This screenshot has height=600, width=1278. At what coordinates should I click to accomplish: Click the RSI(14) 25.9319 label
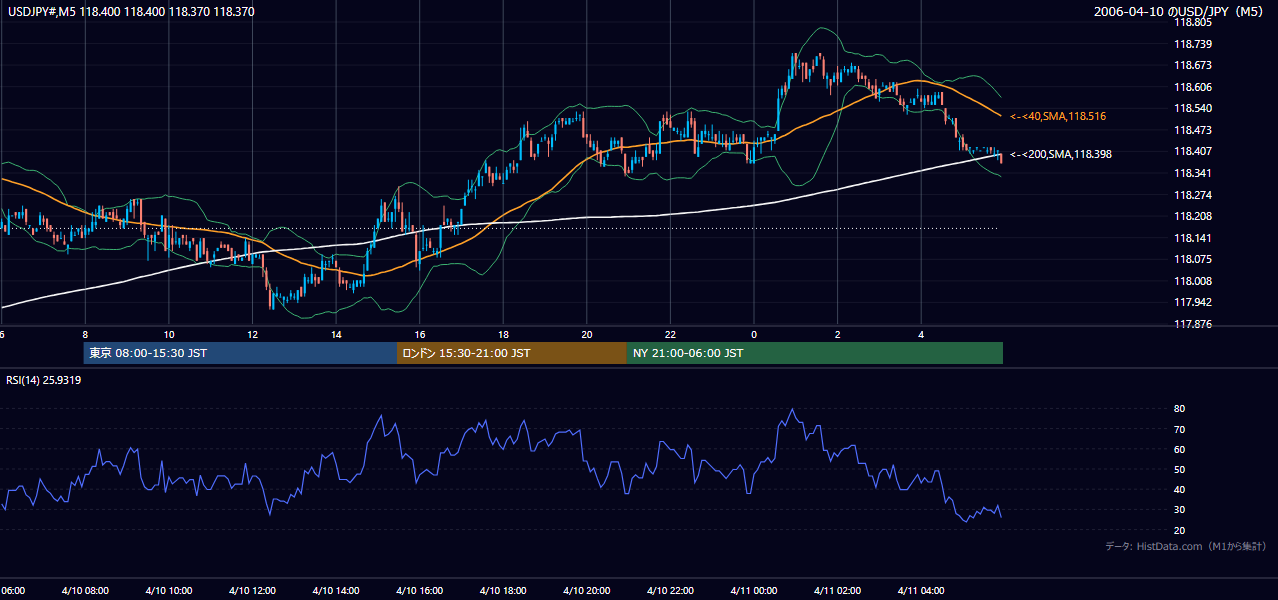tap(44, 380)
